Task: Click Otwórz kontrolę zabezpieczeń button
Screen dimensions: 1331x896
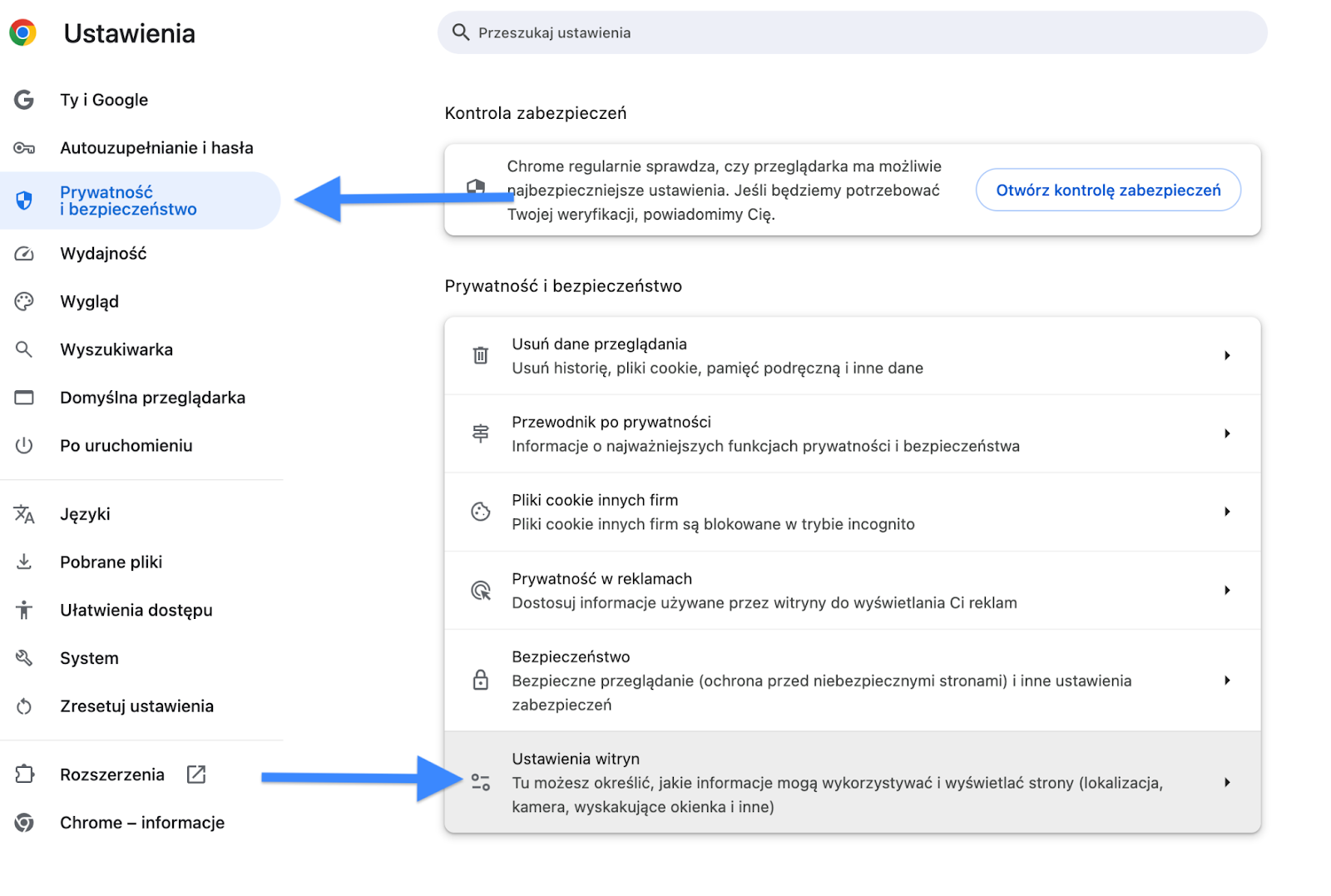Action: (x=1108, y=190)
